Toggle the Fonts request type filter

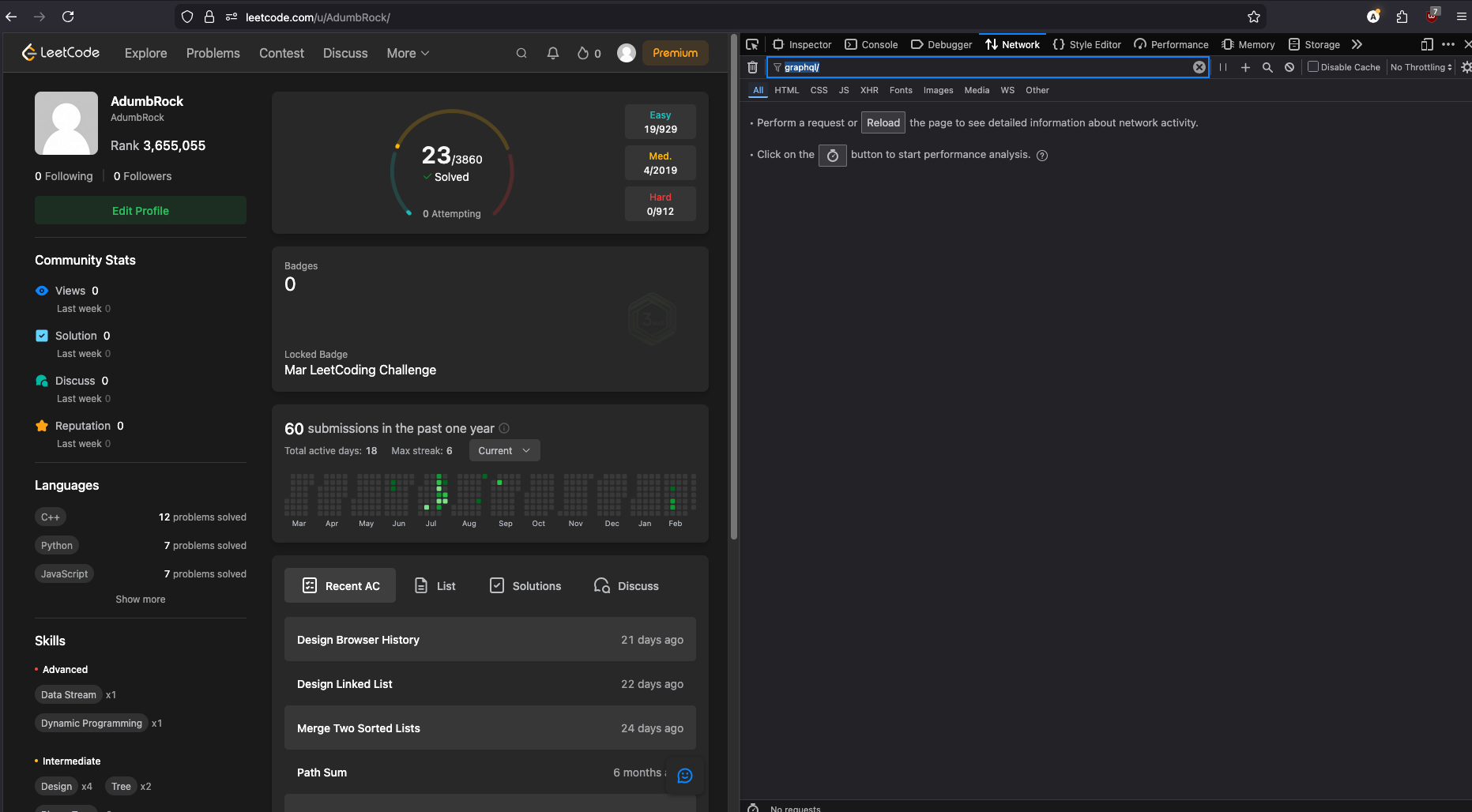901,90
